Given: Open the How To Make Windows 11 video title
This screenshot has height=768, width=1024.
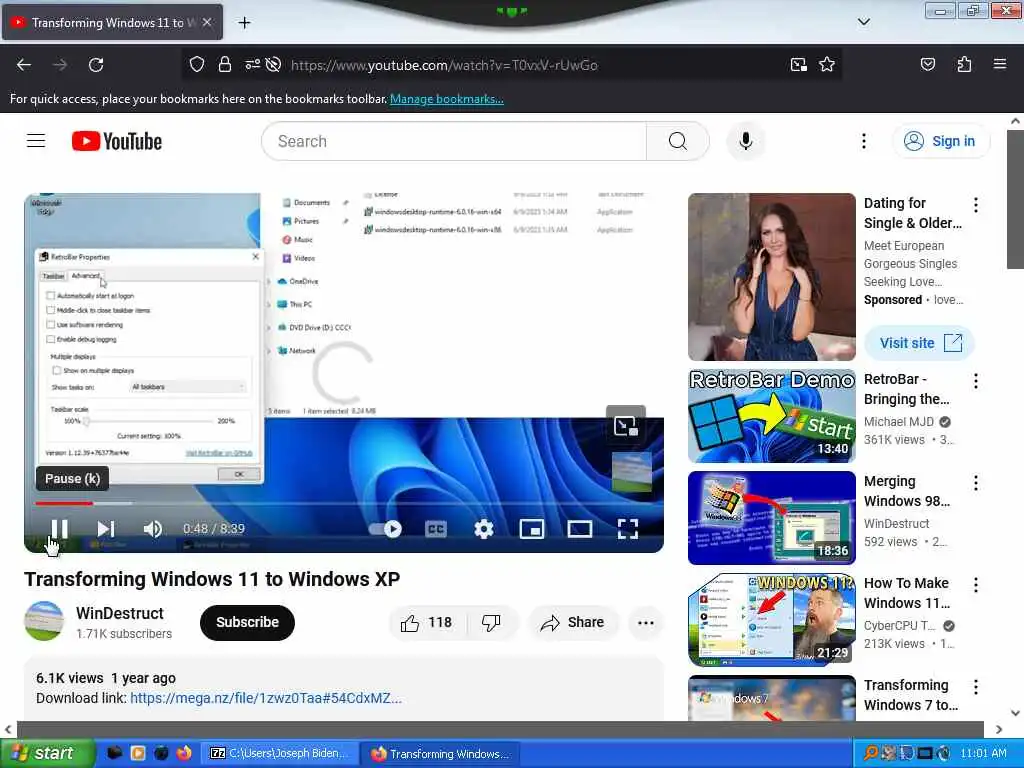Looking at the screenshot, I should point(906,593).
